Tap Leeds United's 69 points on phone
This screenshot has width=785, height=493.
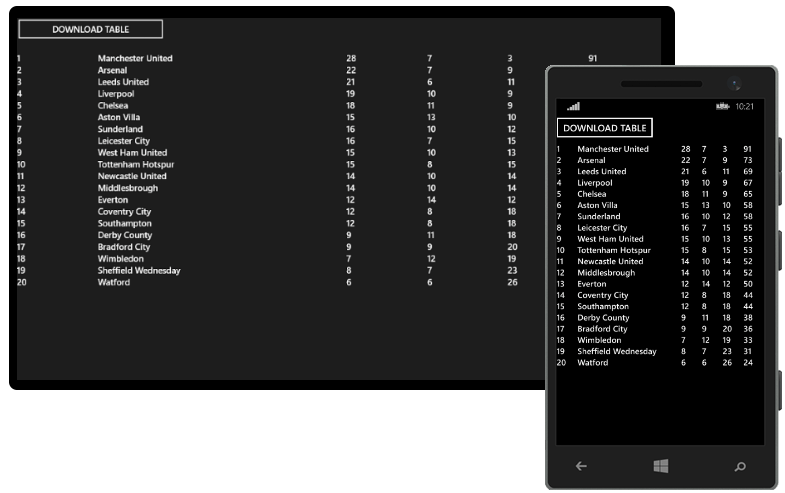747,171
